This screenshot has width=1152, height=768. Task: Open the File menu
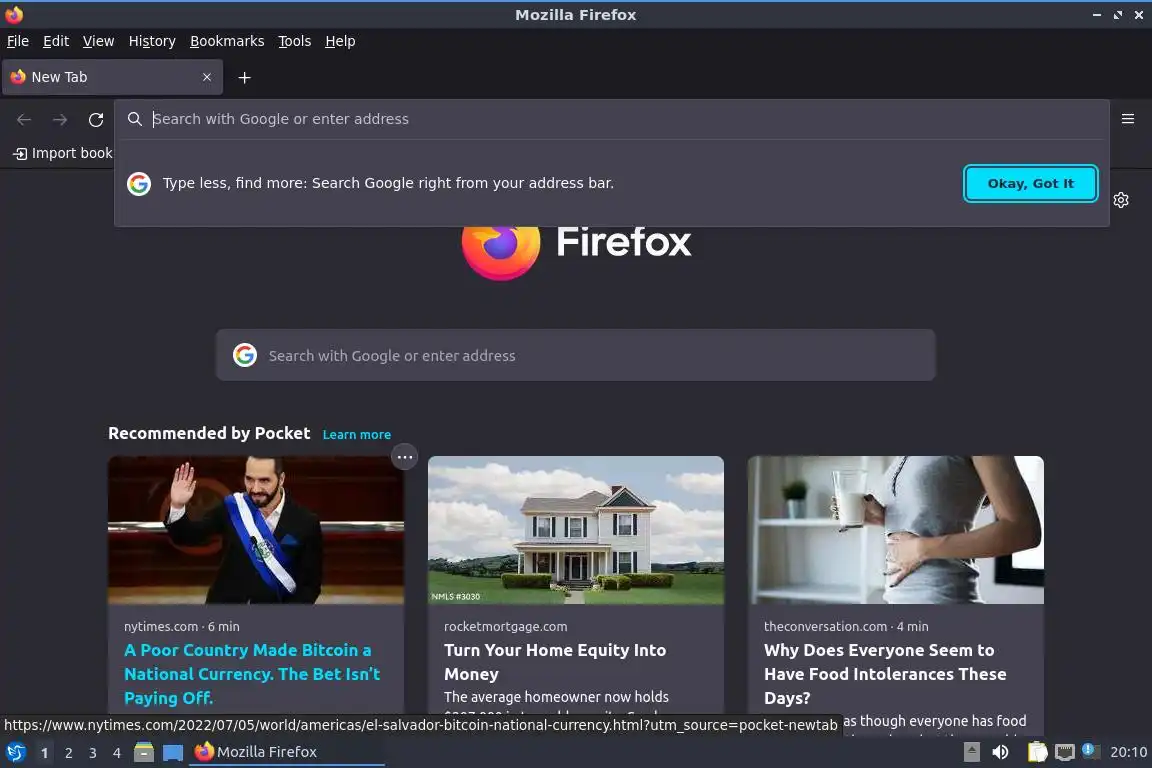18,41
